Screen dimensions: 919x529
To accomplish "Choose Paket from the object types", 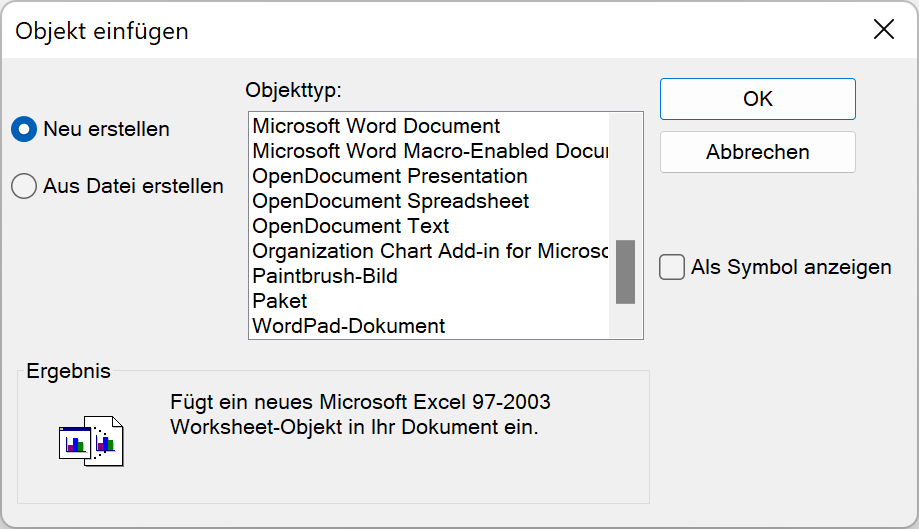I will point(429,301).
